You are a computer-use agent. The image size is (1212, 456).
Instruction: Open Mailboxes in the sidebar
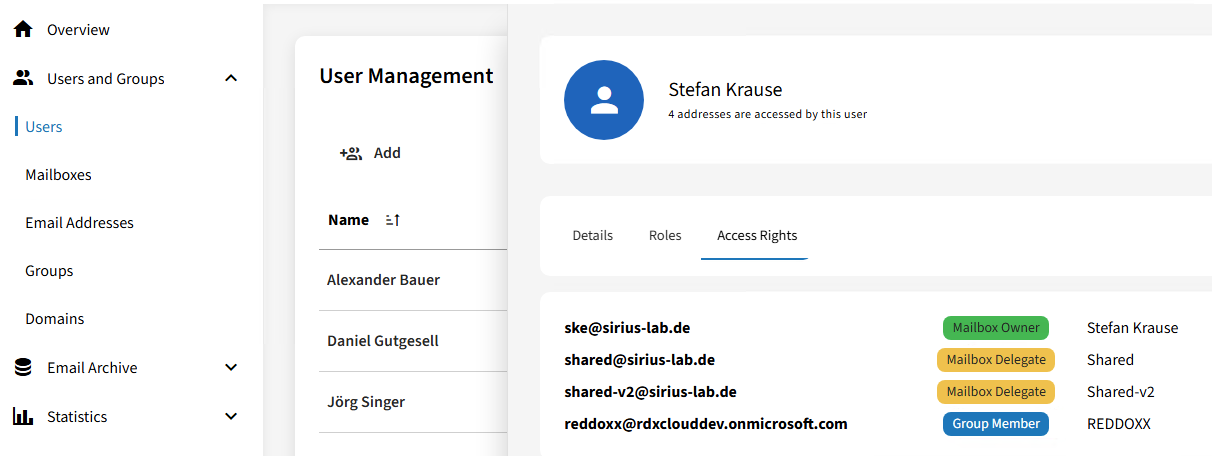58,175
